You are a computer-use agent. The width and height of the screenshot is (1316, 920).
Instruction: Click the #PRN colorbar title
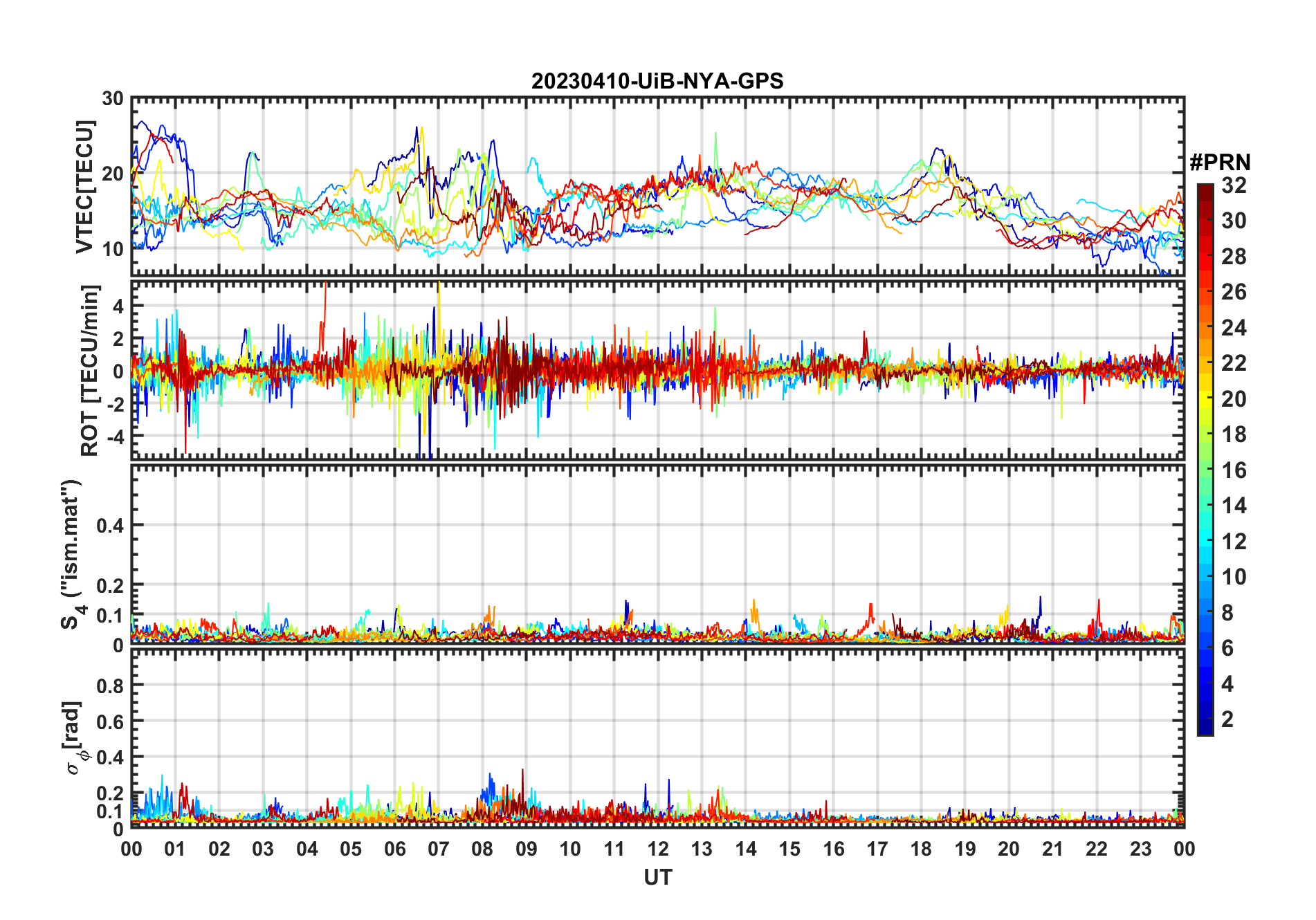point(1220,163)
